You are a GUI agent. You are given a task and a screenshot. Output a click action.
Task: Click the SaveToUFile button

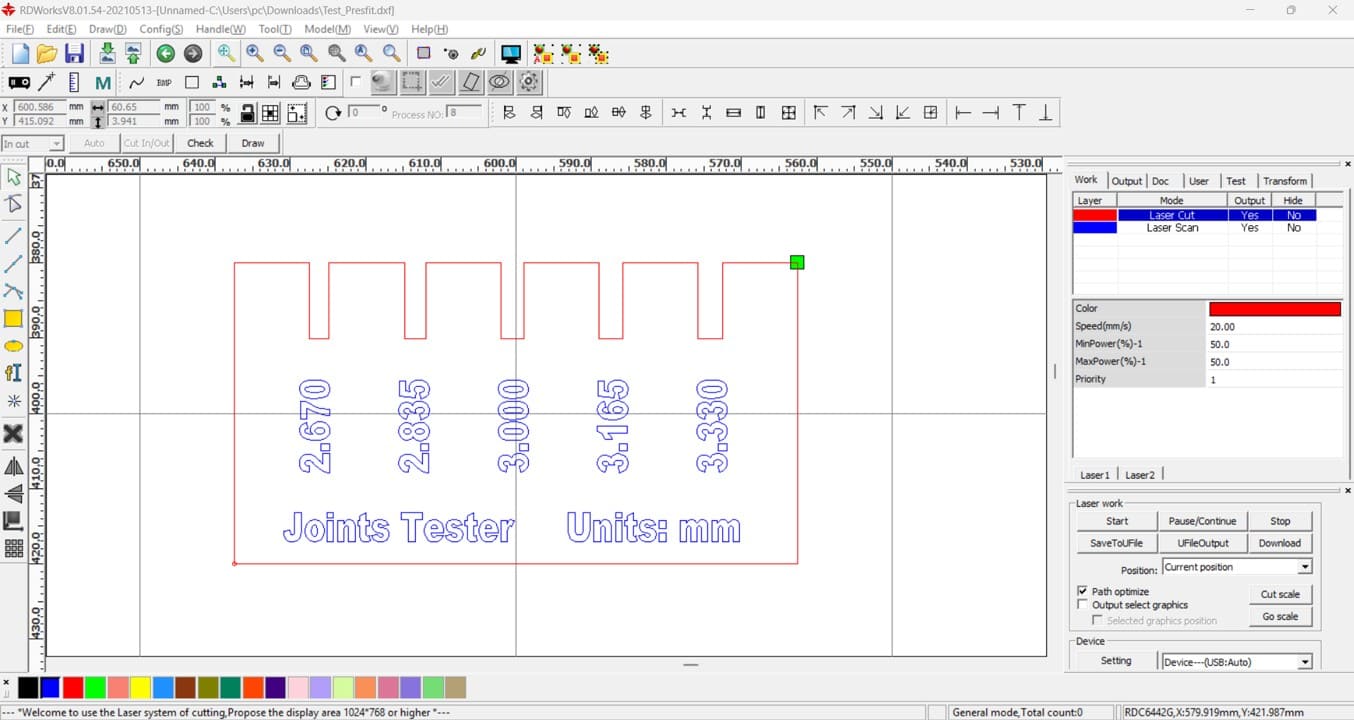point(1116,543)
